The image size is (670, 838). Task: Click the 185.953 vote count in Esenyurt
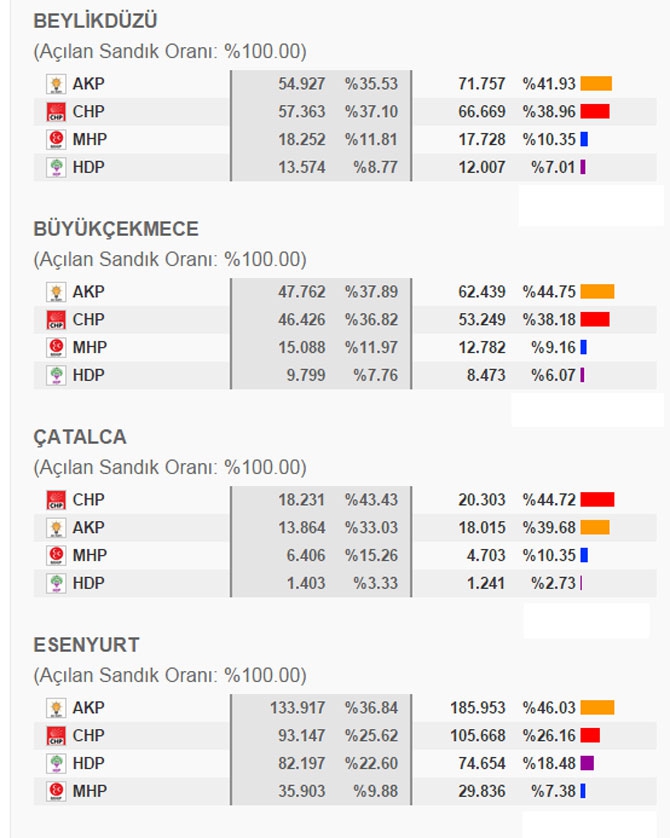pos(478,708)
